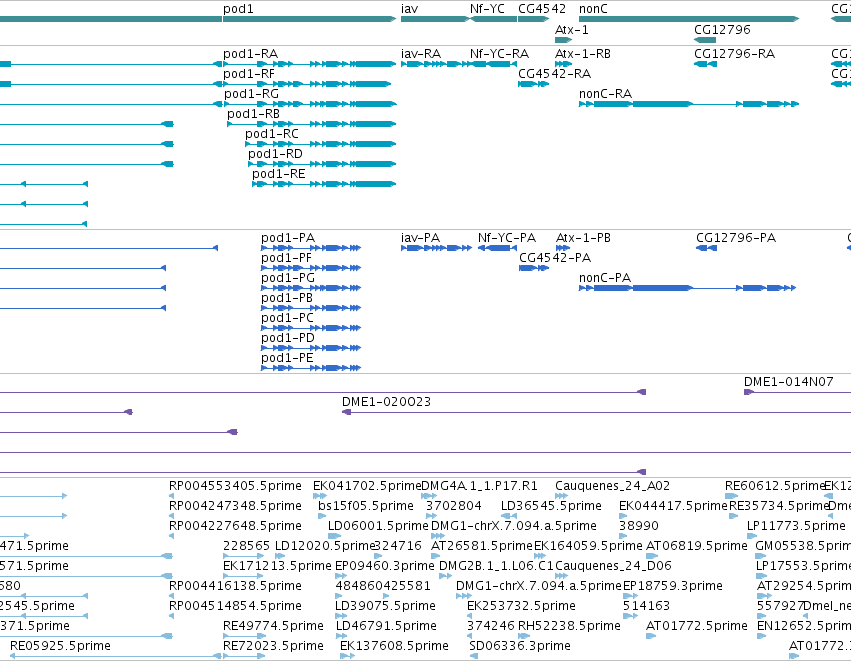Click EST LD06001.5prime
Image resolution: width=851 pixels, height=661 pixels.
(x=334, y=536)
